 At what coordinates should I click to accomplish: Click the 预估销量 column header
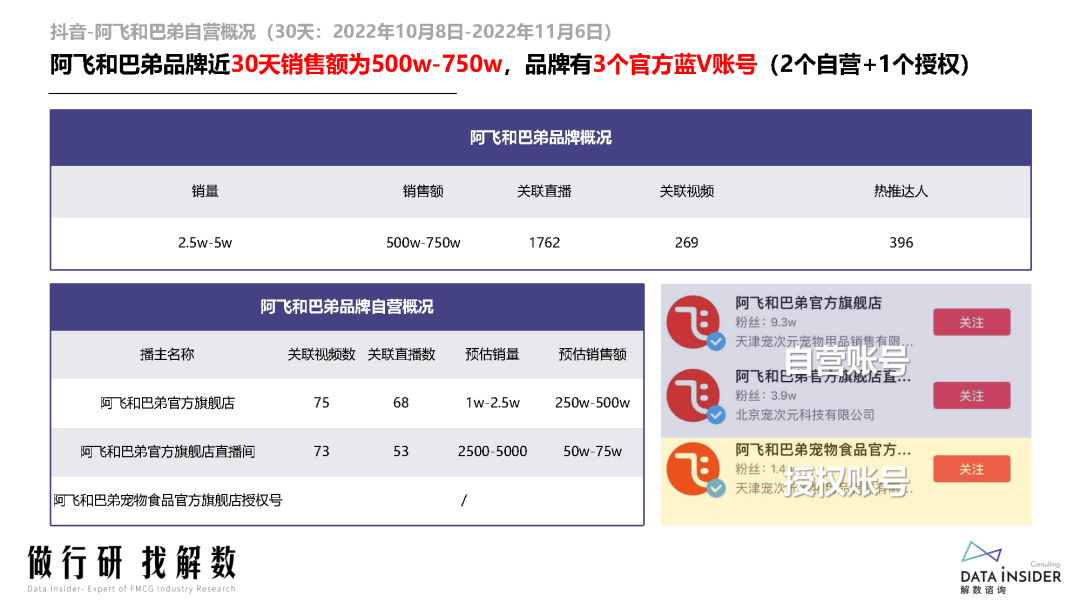point(492,355)
